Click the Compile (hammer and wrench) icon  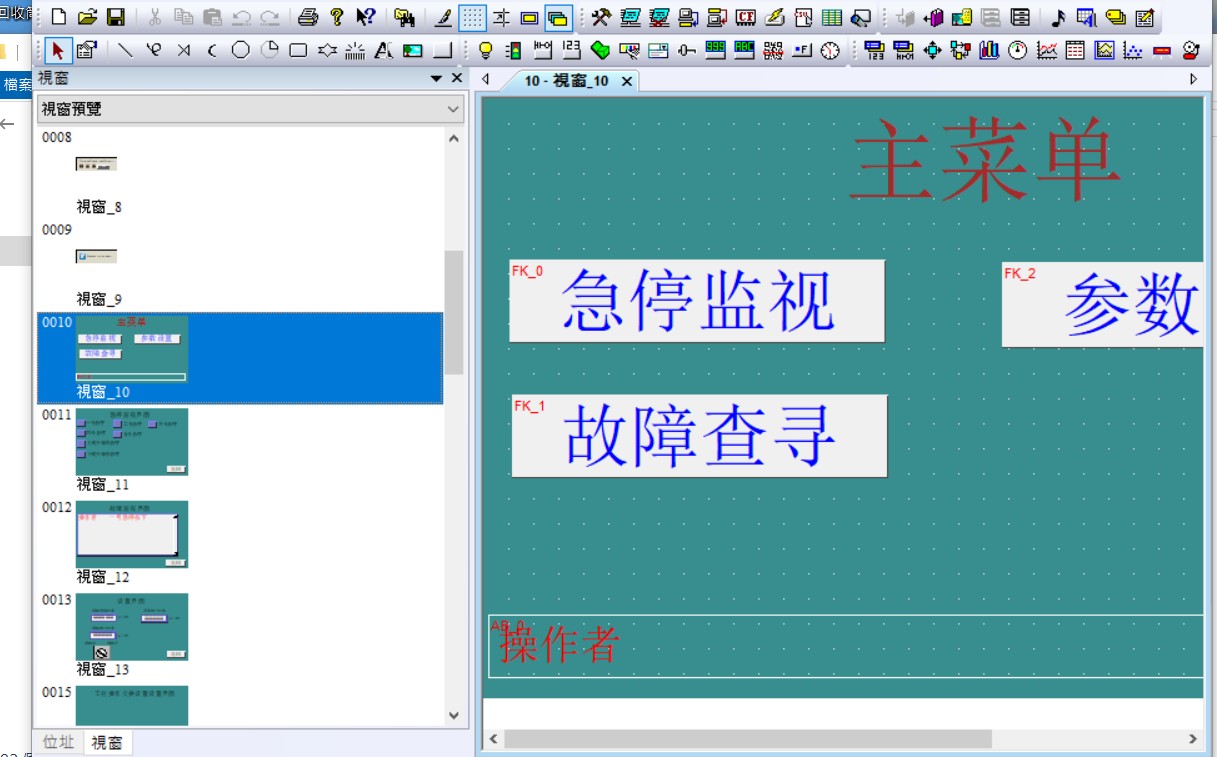point(601,17)
